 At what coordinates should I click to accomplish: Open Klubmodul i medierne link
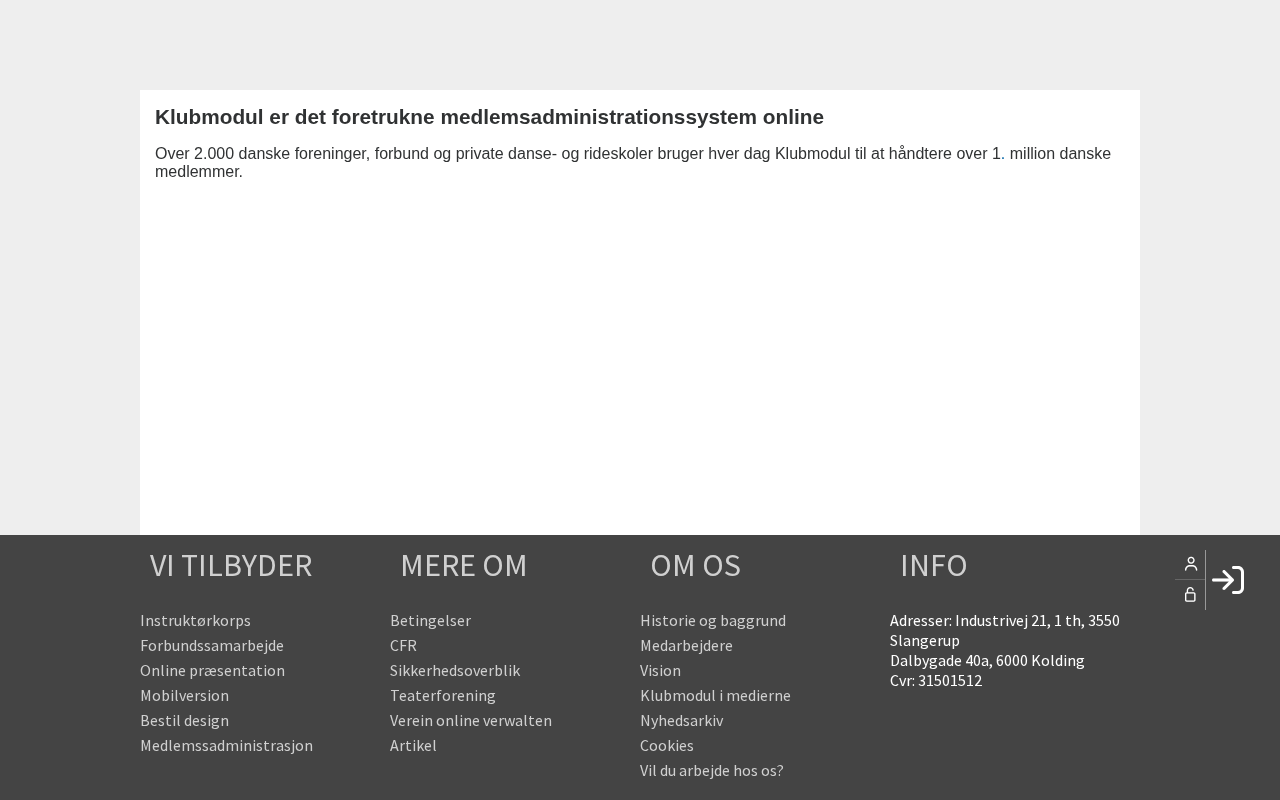715,695
